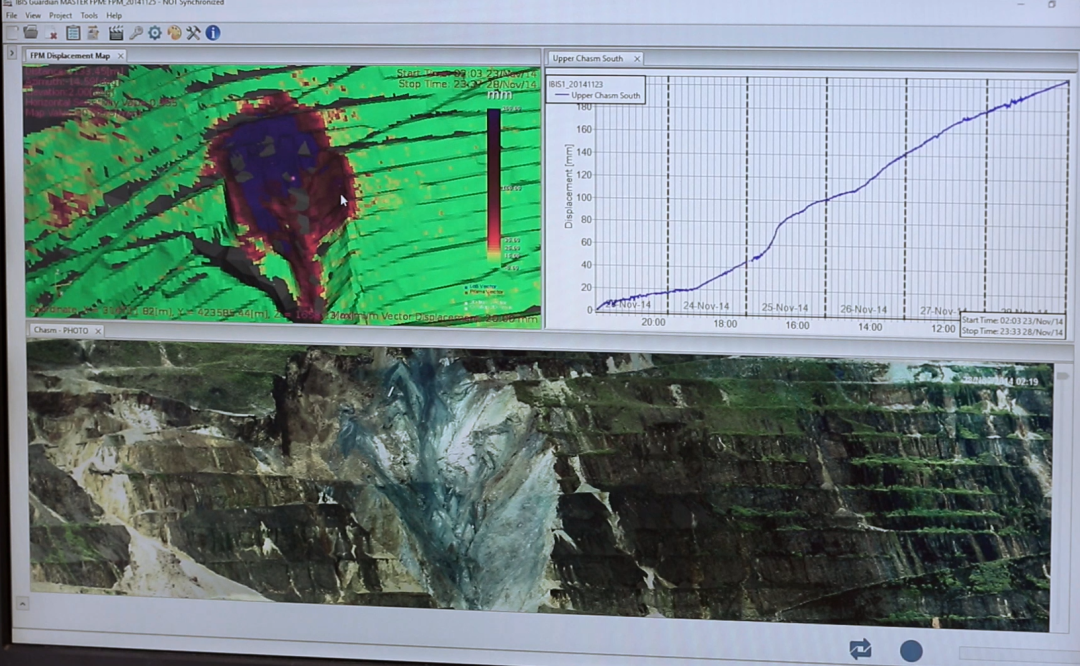Open the Tools menu
The width and height of the screenshot is (1080, 666).
89,15
